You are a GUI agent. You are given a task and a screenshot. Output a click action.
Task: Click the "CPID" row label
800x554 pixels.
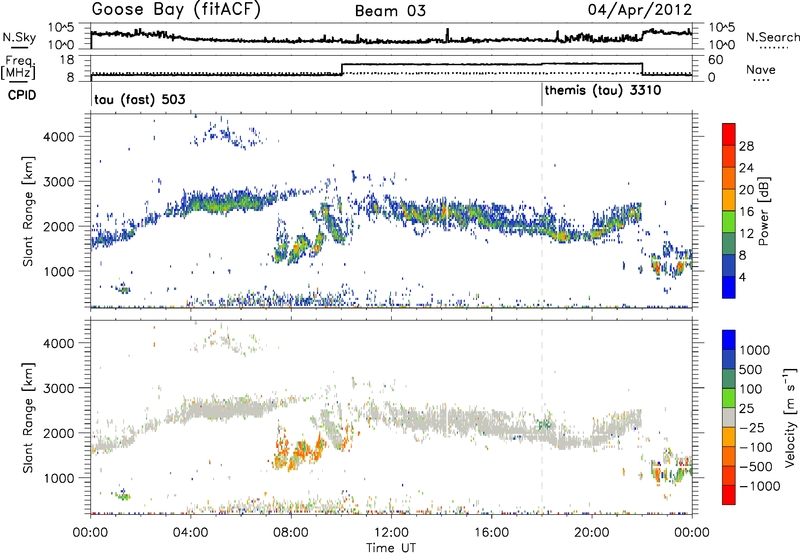click(22, 95)
